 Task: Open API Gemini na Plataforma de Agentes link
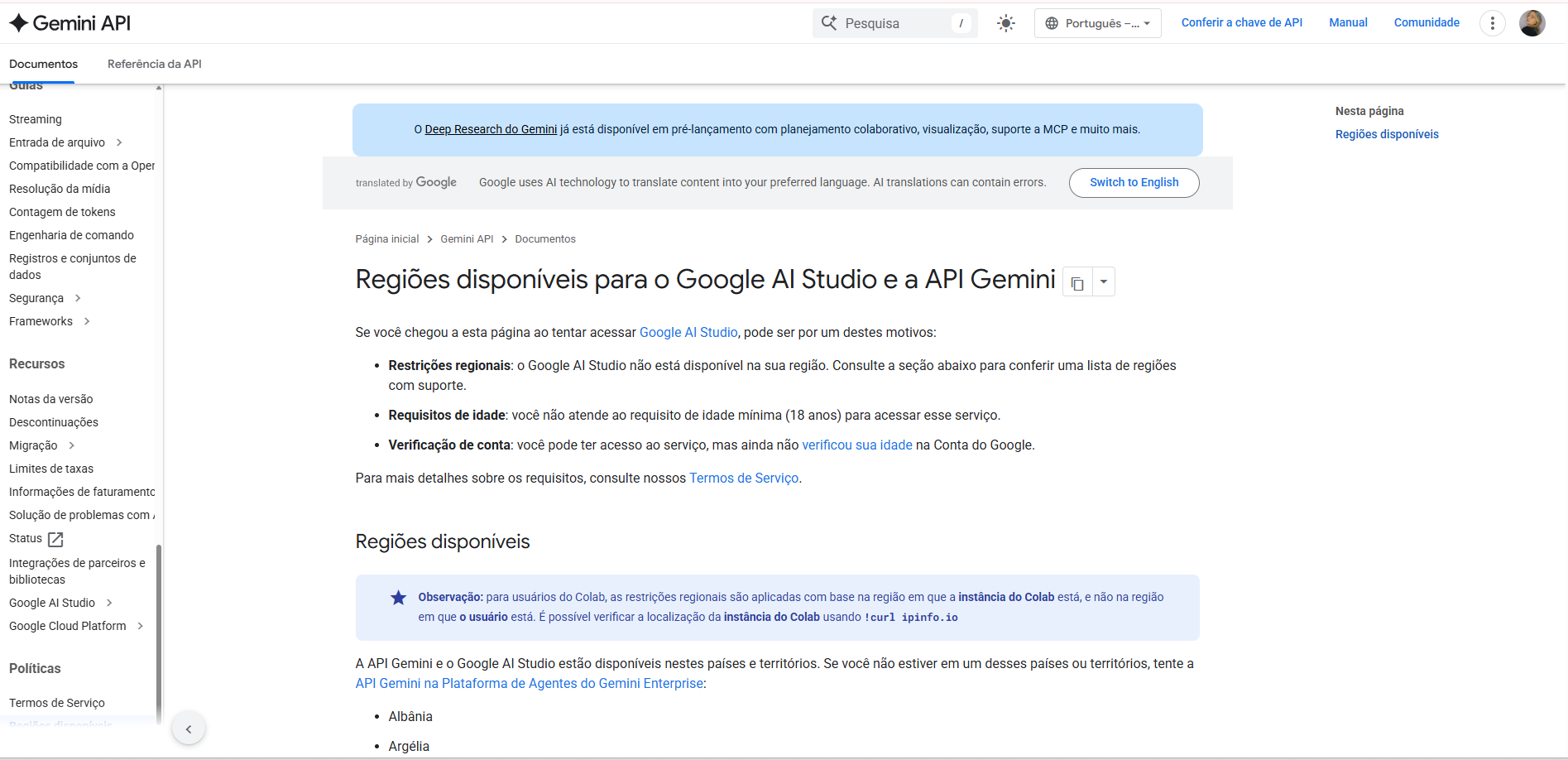point(530,683)
